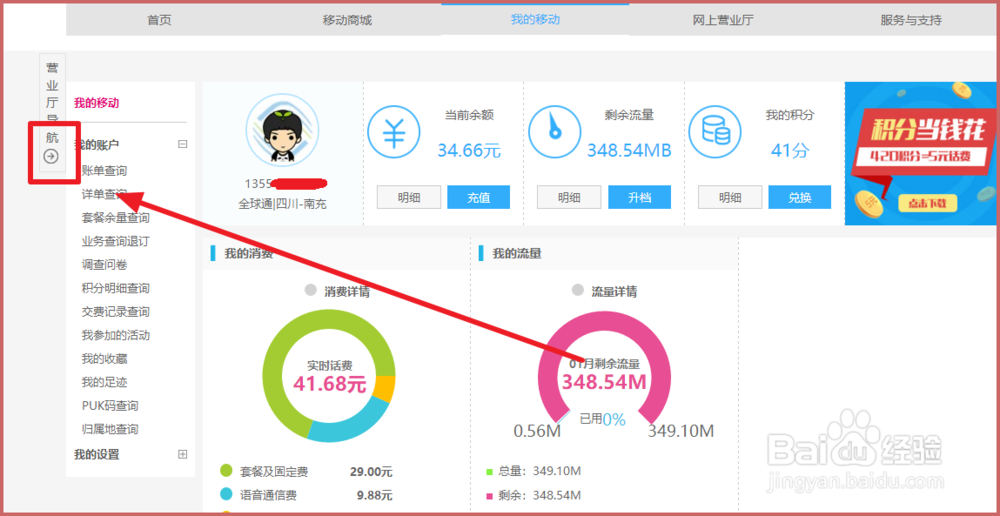The image size is (1000, 516).
Task: Open 我参加的活动 link
Action: [115, 335]
